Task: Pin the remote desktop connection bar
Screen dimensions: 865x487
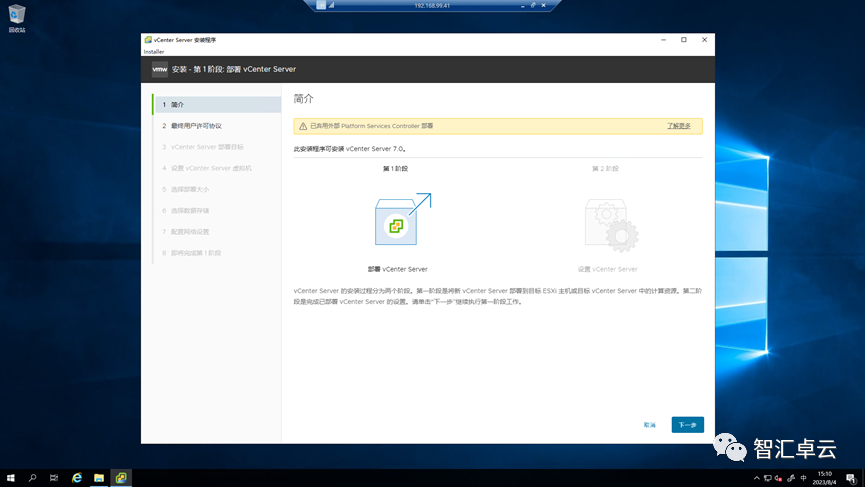Action: click(321, 5)
